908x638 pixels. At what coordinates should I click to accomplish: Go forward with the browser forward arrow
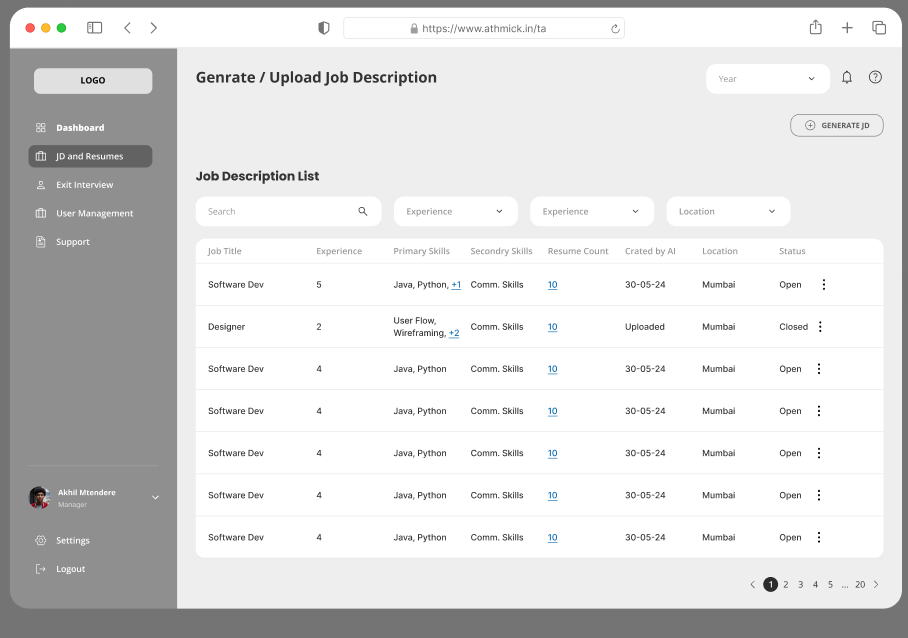tap(153, 28)
